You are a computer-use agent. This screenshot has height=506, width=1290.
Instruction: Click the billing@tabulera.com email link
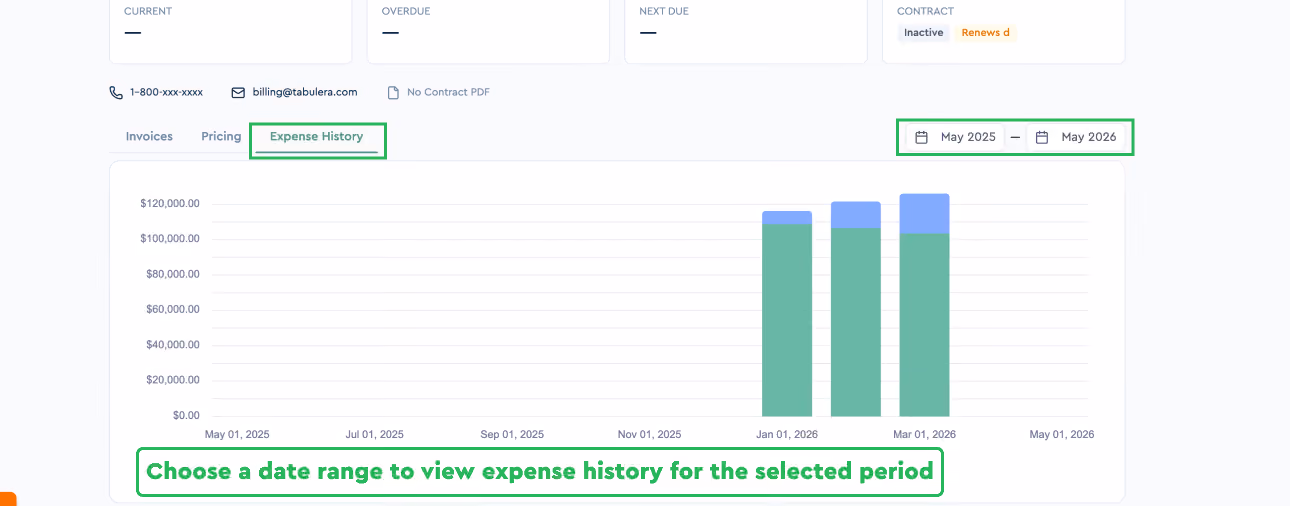[305, 92]
